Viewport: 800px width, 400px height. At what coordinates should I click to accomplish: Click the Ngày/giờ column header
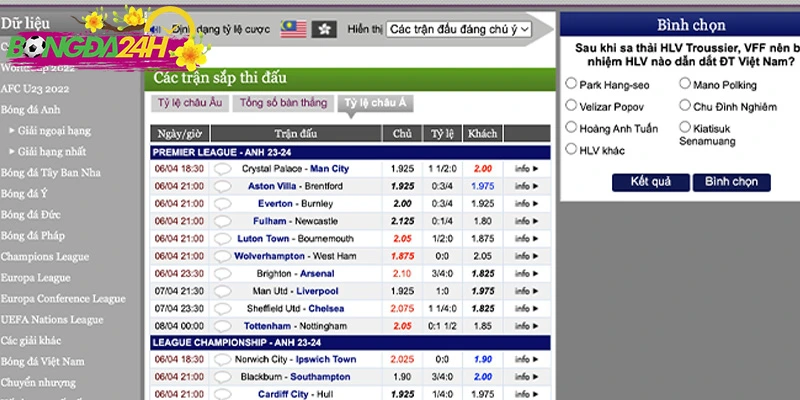(x=180, y=134)
